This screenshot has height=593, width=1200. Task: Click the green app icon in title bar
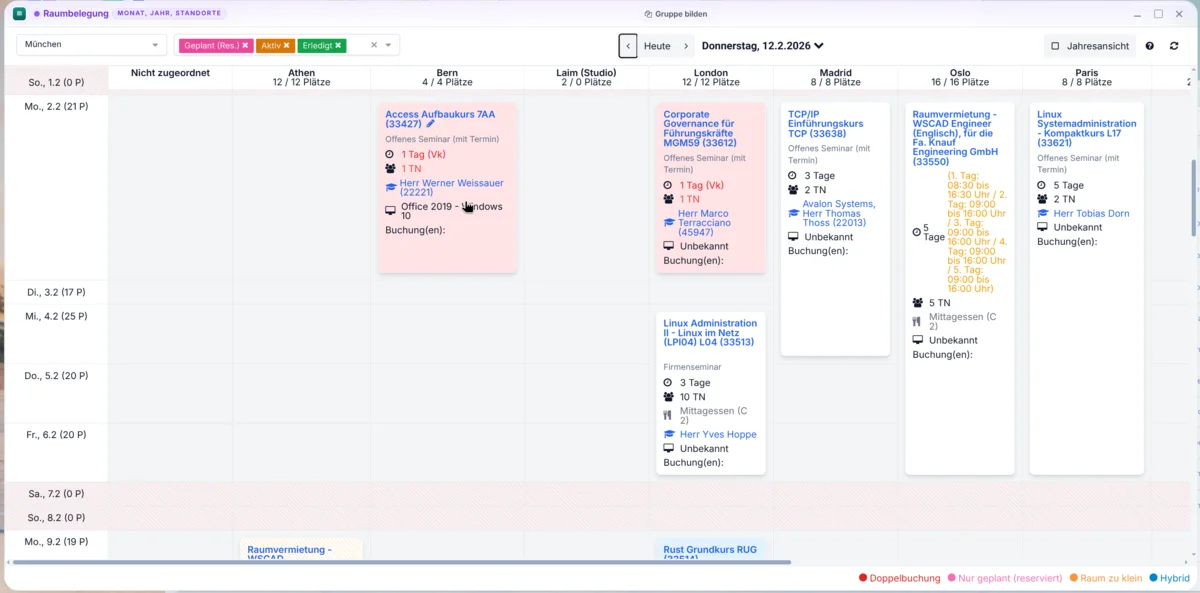pyautogui.click(x=19, y=14)
